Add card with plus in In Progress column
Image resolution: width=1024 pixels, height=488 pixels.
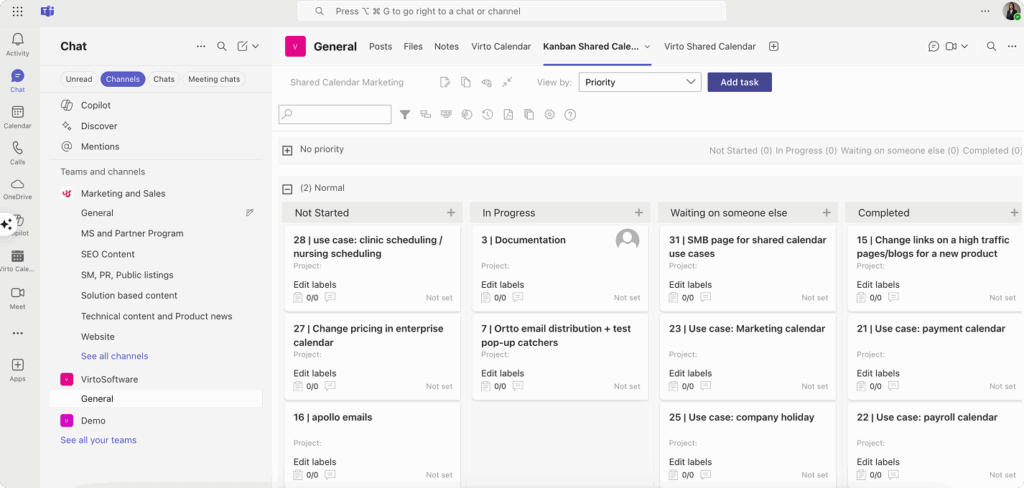(639, 212)
